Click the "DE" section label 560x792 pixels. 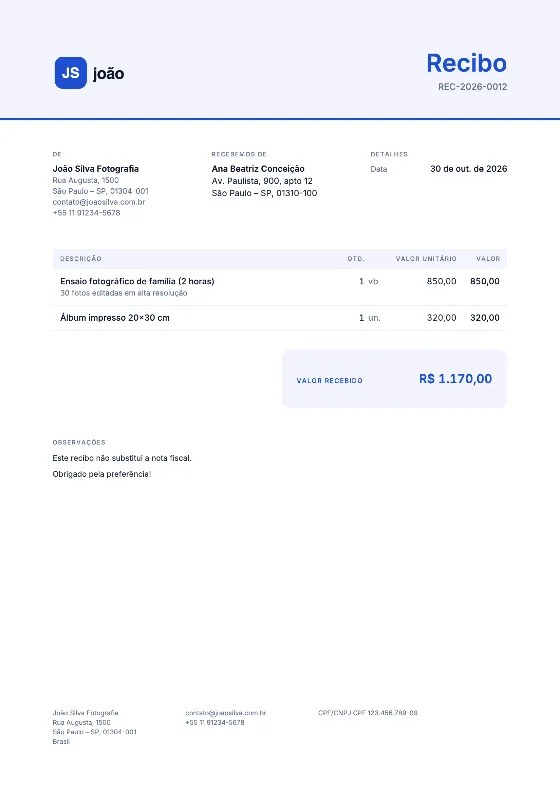click(x=57, y=154)
